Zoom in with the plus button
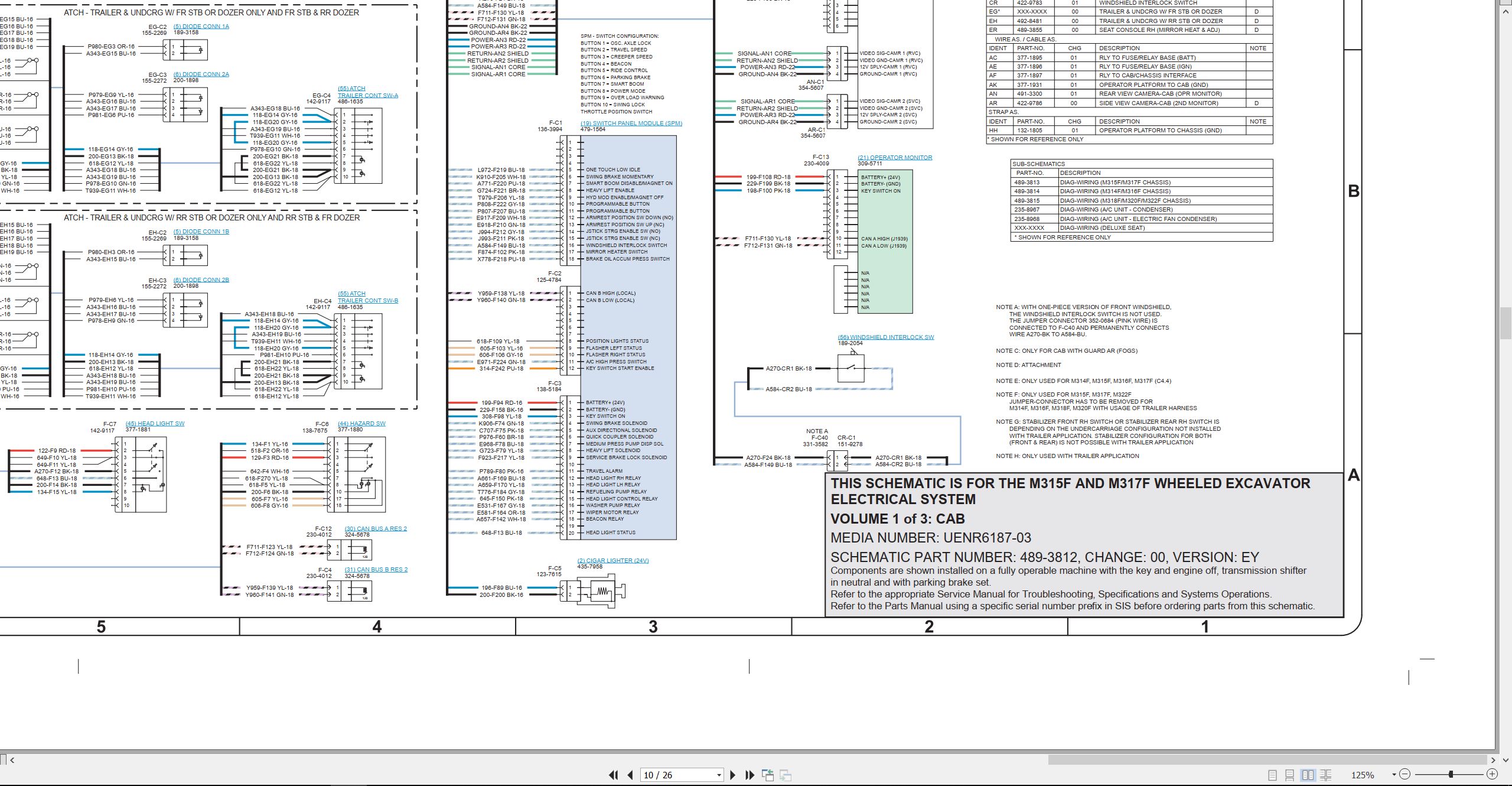This screenshot has height=786, width=1512. pyautogui.click(x=1492, y=774)
